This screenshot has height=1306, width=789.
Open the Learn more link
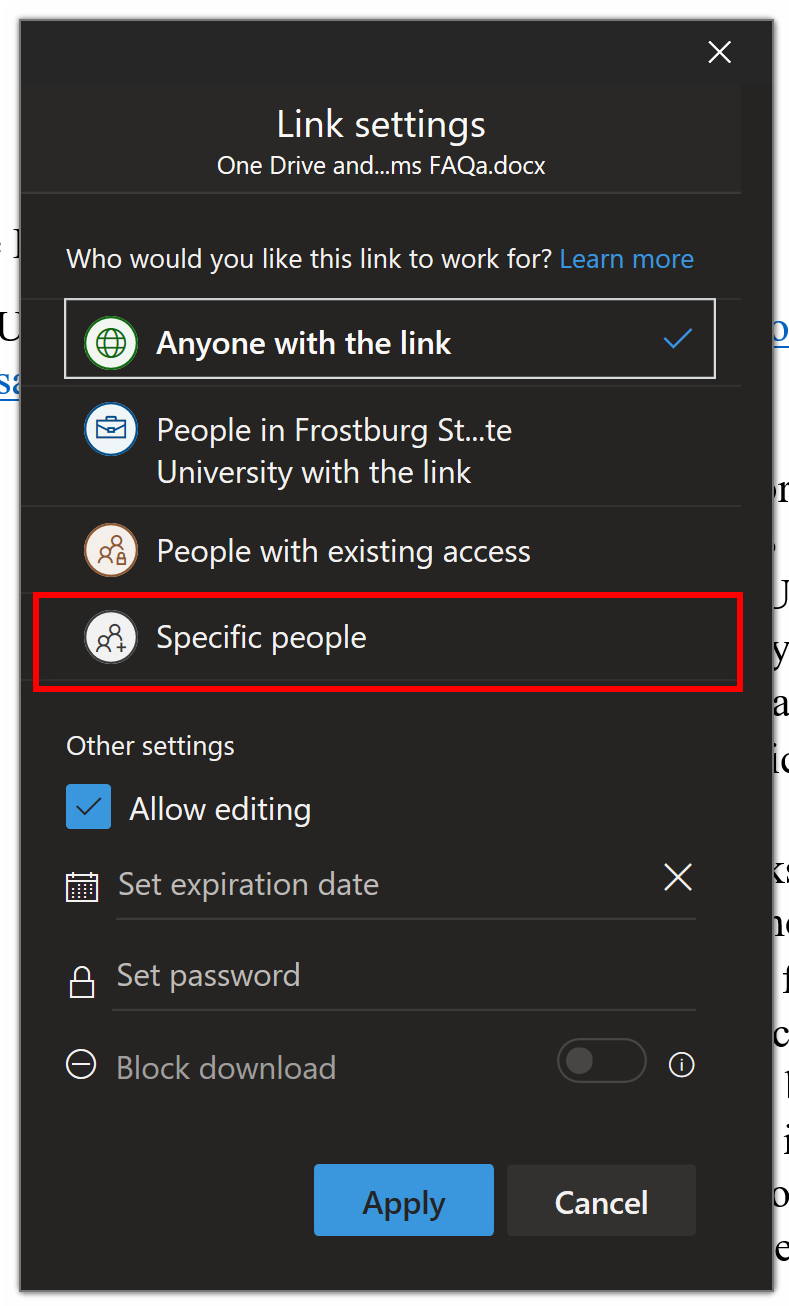(x=627, y=259)
